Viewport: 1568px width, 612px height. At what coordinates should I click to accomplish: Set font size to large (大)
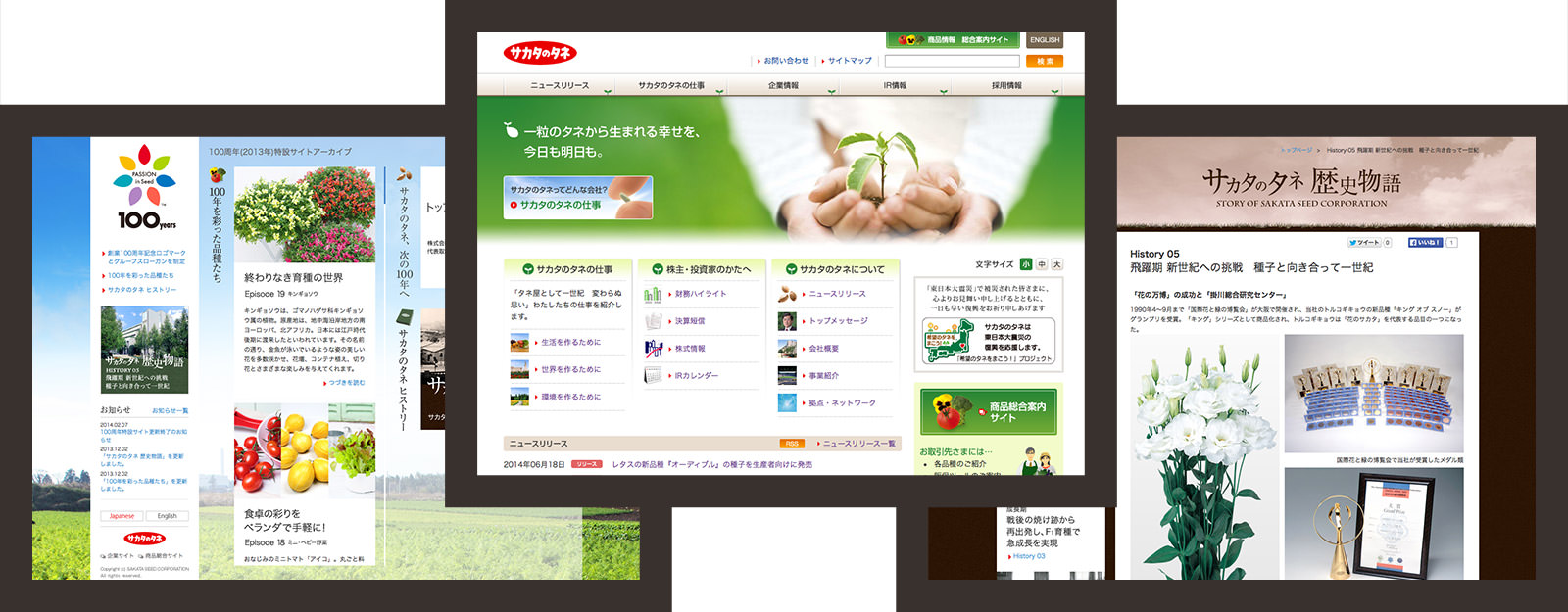pyautogui.click(x=1056, y=264)
